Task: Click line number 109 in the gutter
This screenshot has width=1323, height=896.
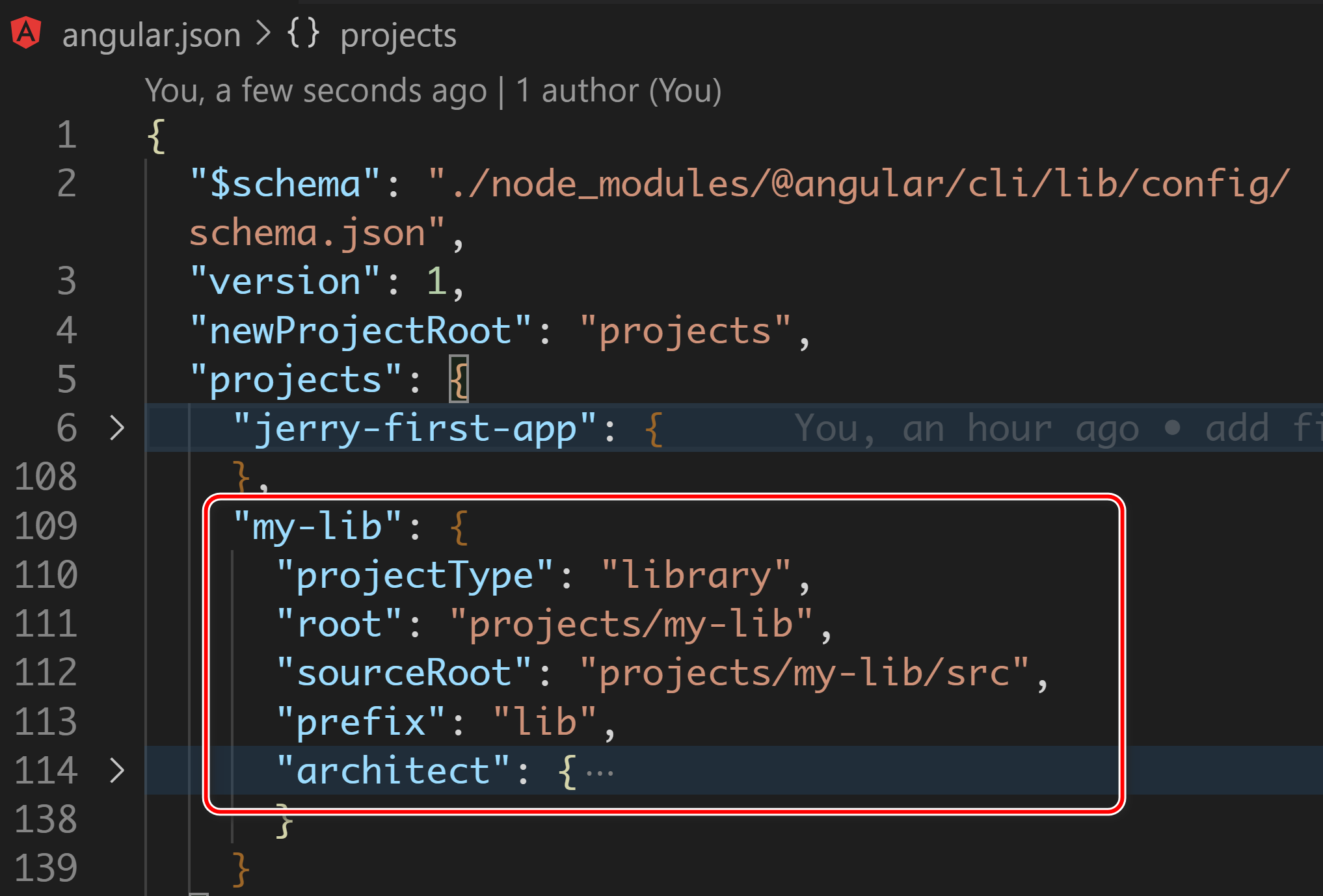Action: tap(46, 526)
